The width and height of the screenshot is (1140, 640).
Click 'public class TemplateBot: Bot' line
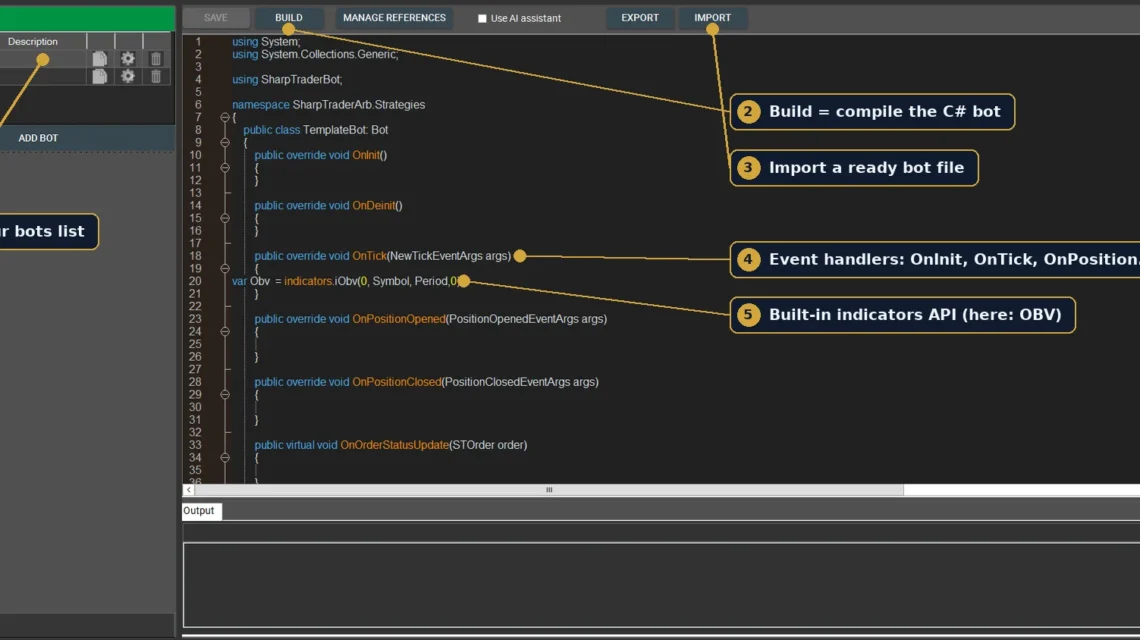coord(316,129)
